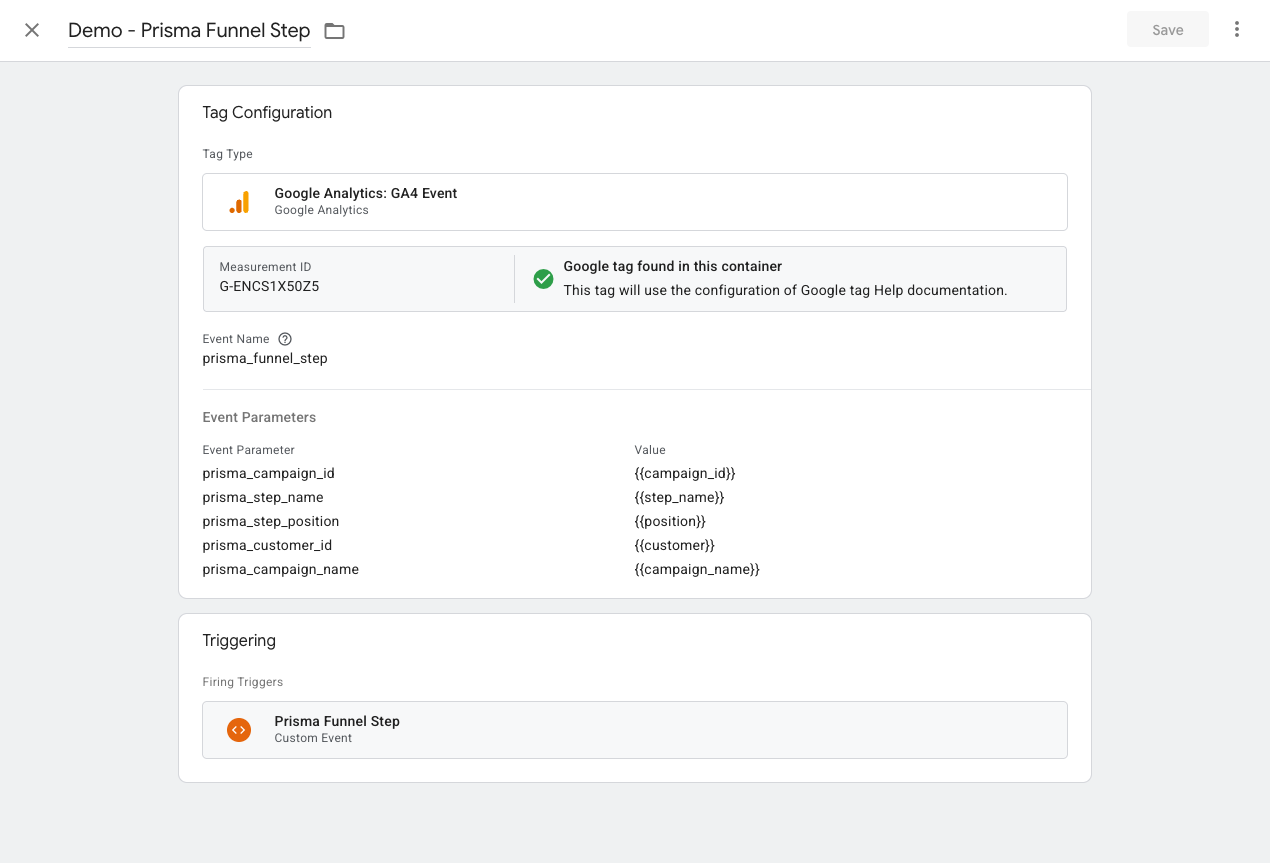1270x863 pixels.
Task: Click the prisma_step_position parameter
Action: coord(271,521)
